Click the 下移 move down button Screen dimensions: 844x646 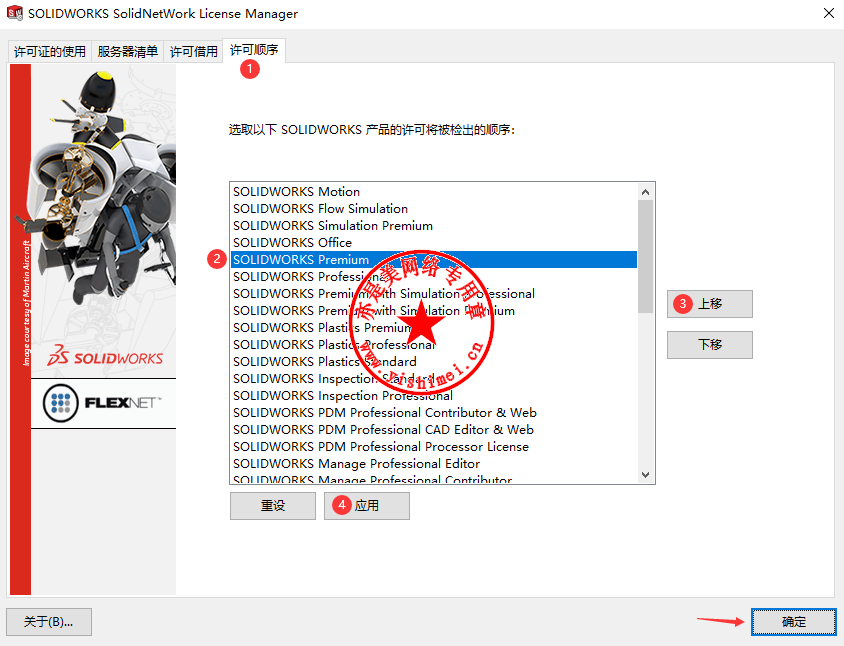click(709, 345)
